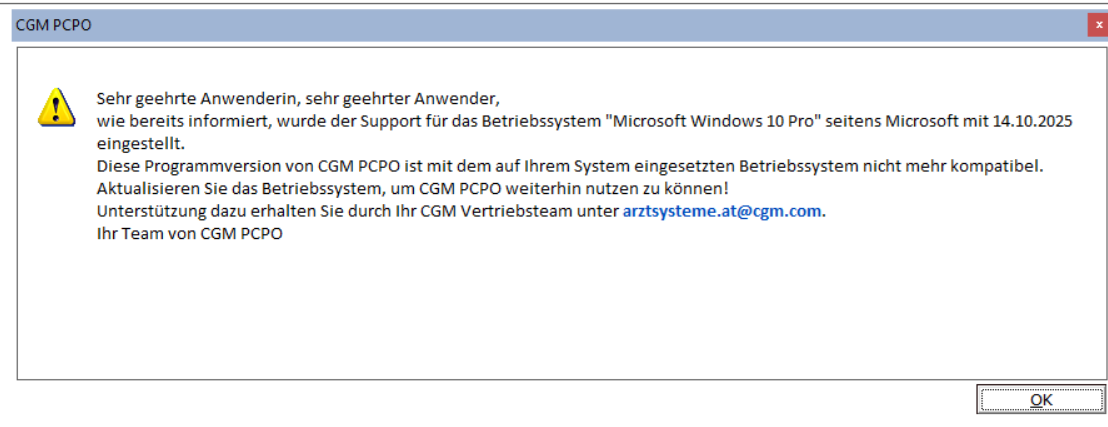Open the arztsysteme.at@cgm.com email link
1108x427 pixels.
pyautogui.click(x=723, y=210)
